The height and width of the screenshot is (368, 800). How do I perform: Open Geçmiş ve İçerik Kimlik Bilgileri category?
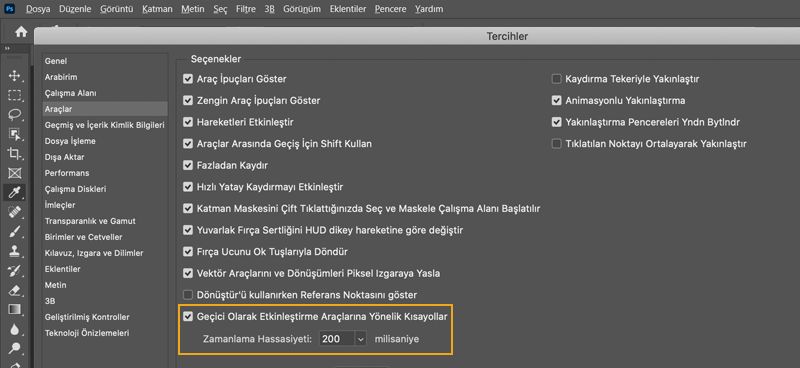click(x=105, y=125)
